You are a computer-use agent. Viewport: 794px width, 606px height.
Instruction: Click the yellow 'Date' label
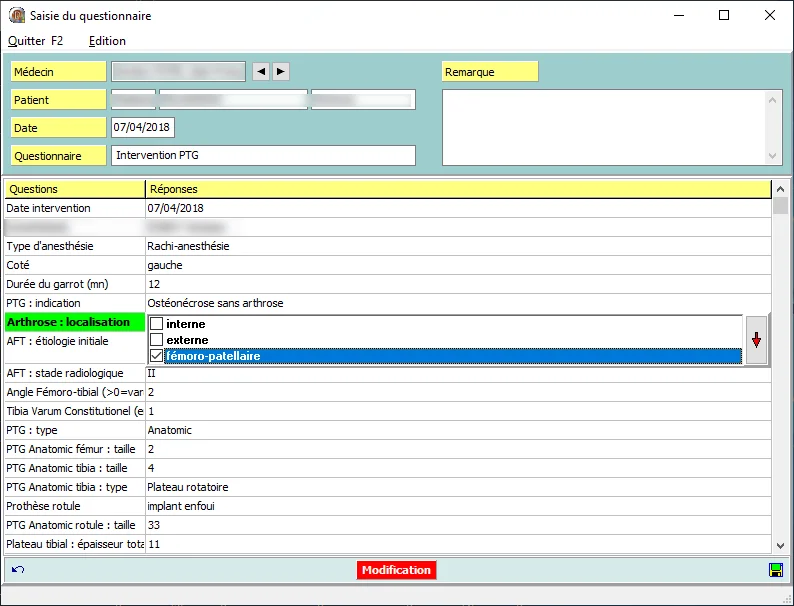coord(58,128)
